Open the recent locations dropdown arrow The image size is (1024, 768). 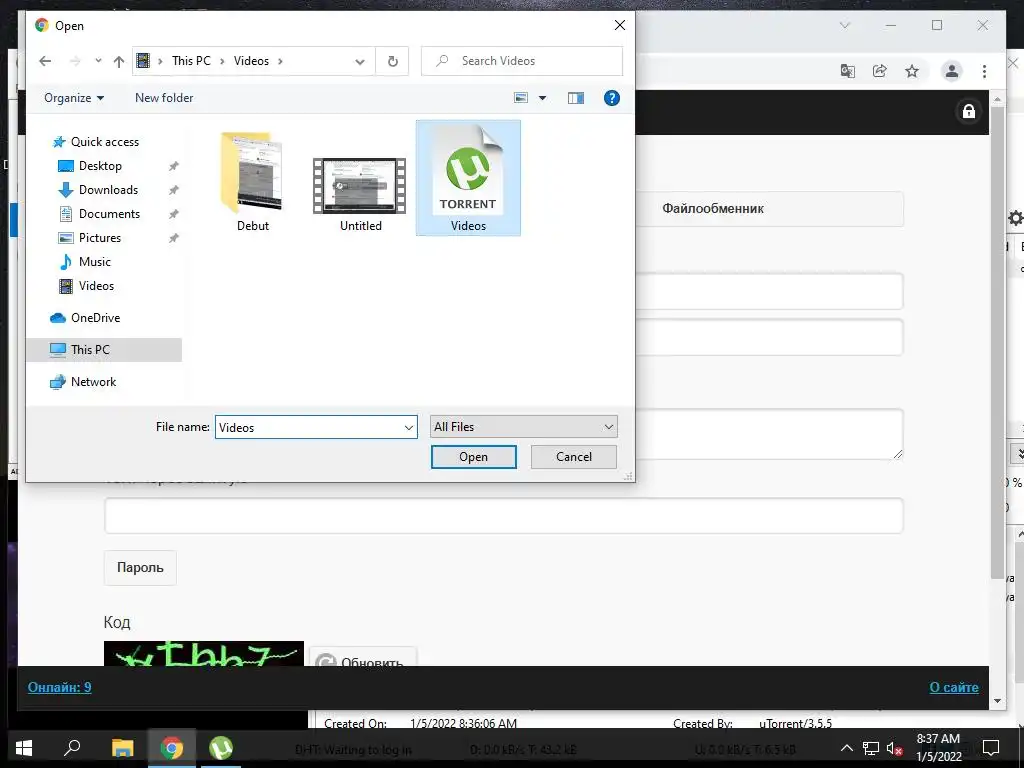click(x=98, y=61)
